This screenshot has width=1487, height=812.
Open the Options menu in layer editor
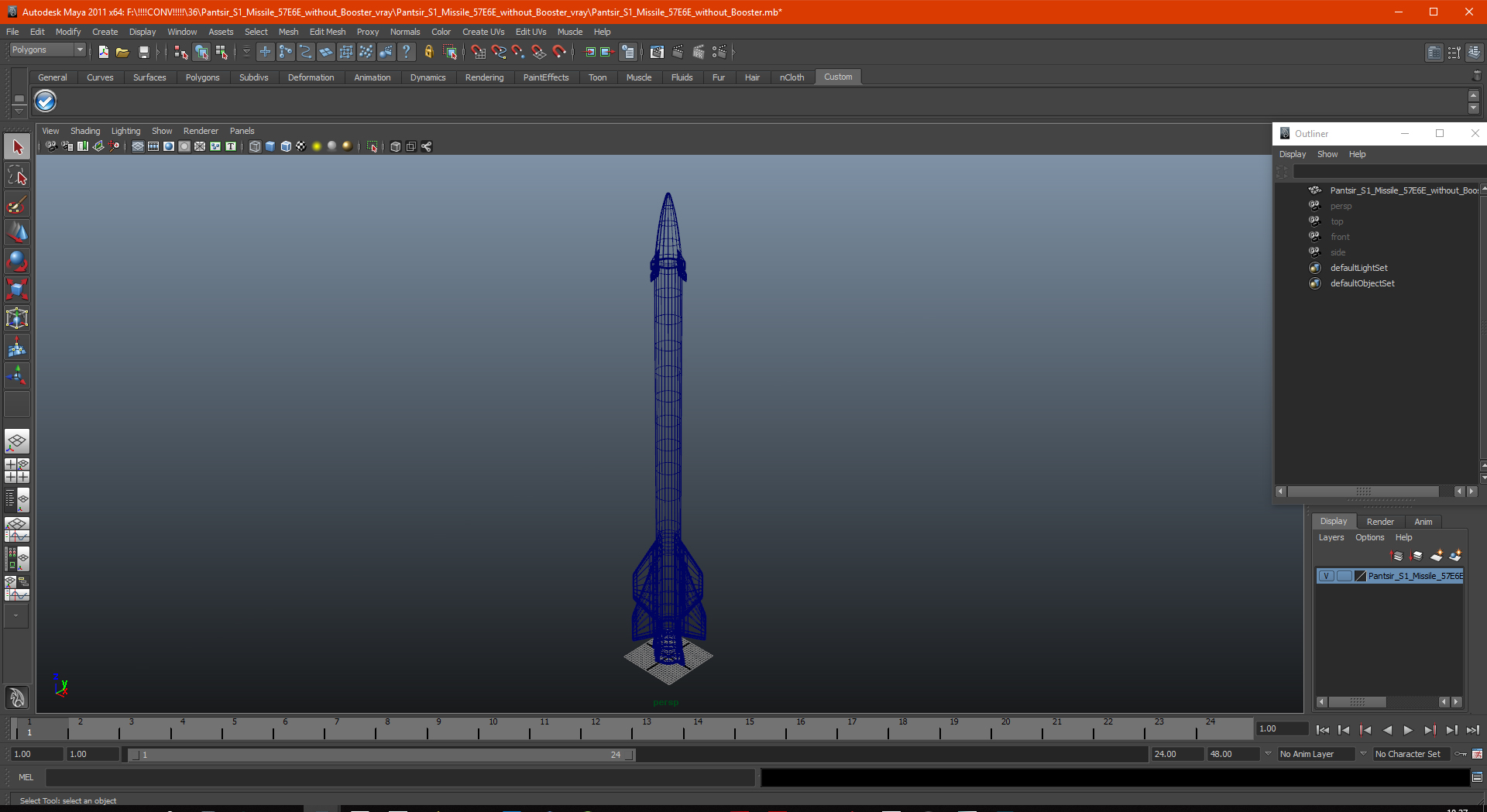pos(1369,537)
